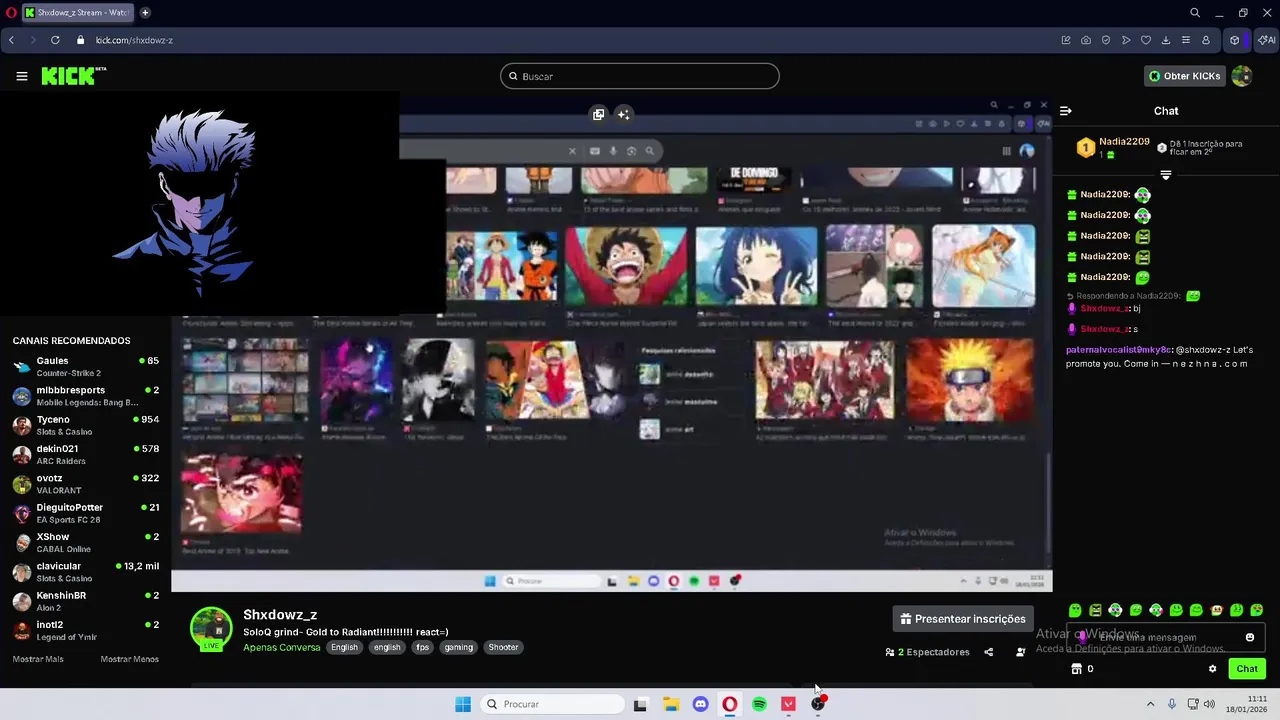Focus the Buscar search field
Screen dimensions: 1280x720
click(640, 76)
